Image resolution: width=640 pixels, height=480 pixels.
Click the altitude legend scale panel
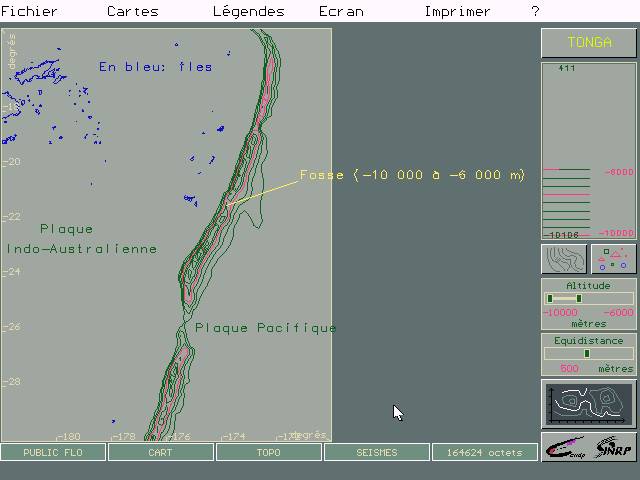tap(589, 151)
